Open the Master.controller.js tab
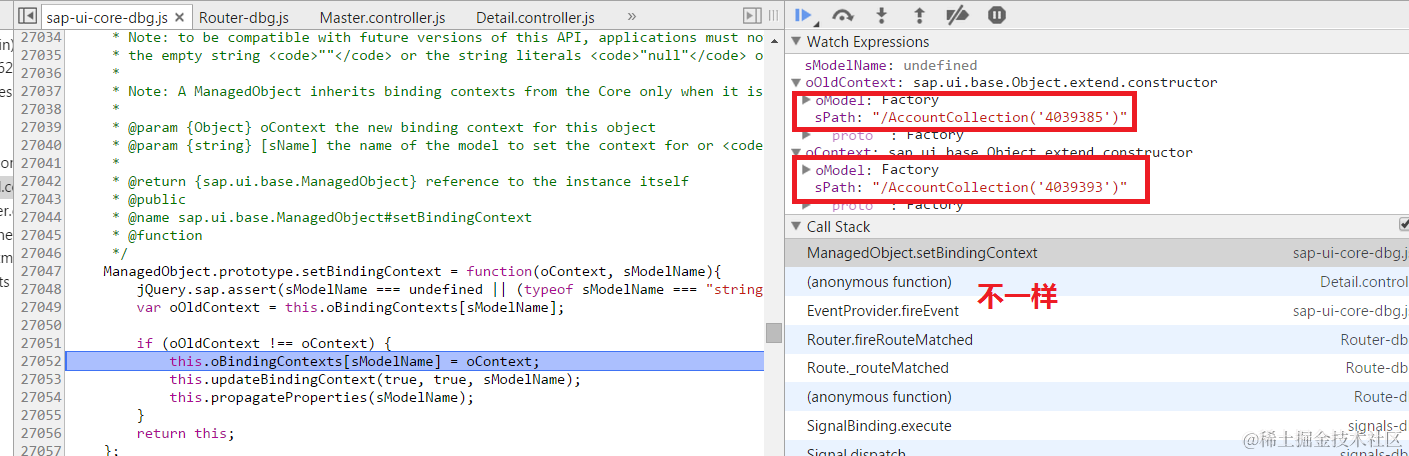The height and width of the screenshot is (456, 1409). [382, 18]
